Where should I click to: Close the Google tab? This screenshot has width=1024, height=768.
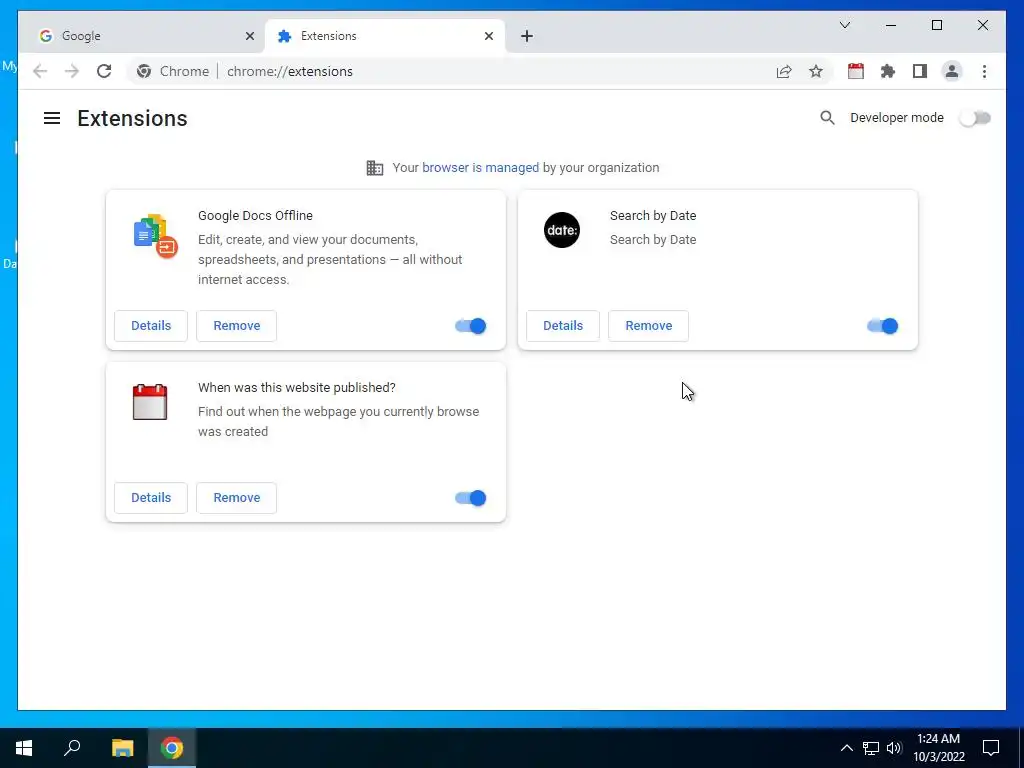[249, 37]
